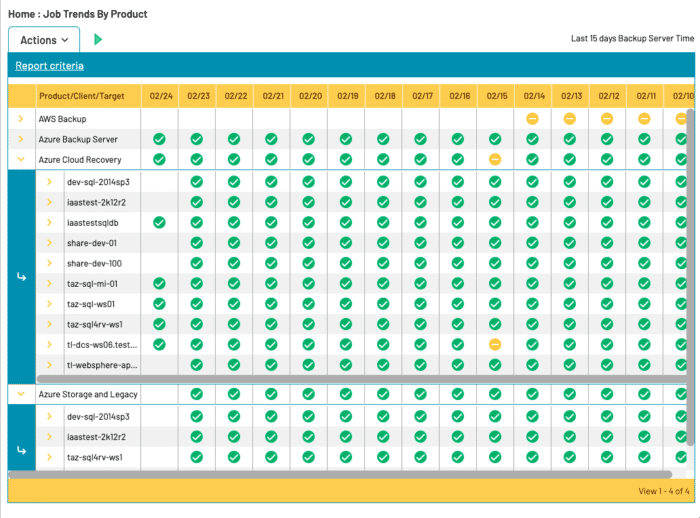Screen dimensions: 700x518
Task: Expand dev-sql-2014sp3 under Azure Cloud Recovery
Action: pos(50,182)
